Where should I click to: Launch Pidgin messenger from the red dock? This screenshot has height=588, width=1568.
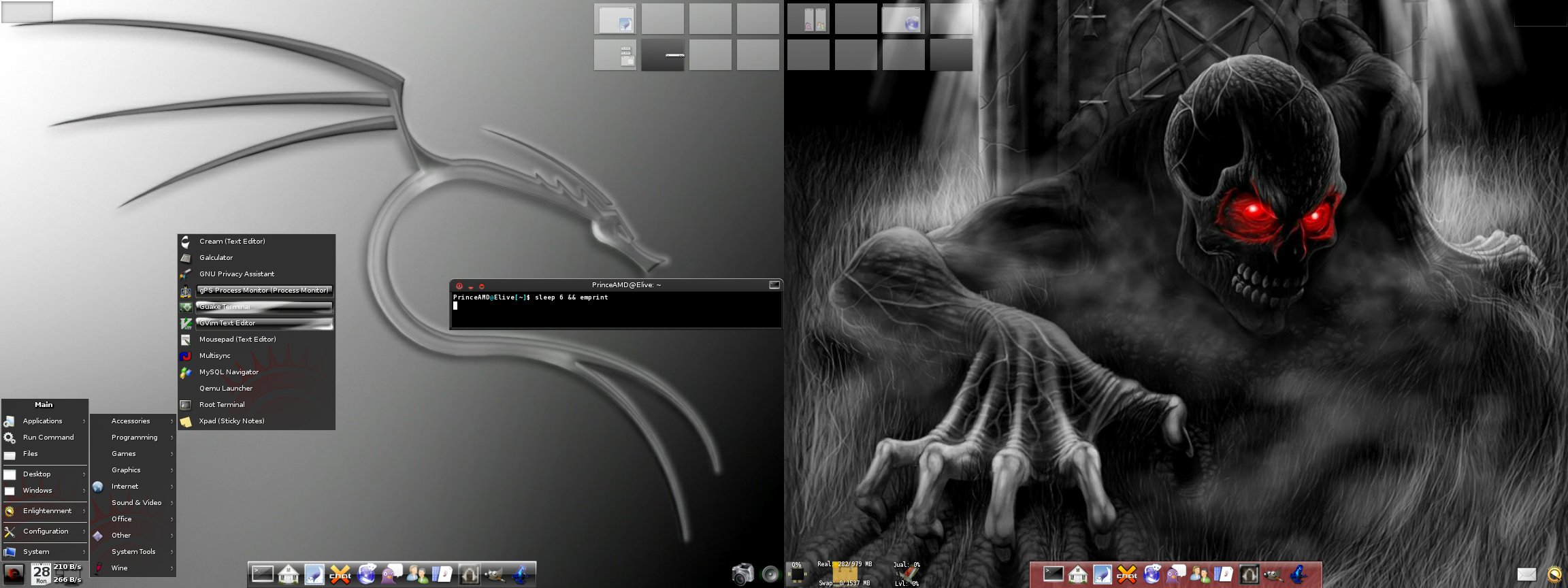tap(1177, 574)
